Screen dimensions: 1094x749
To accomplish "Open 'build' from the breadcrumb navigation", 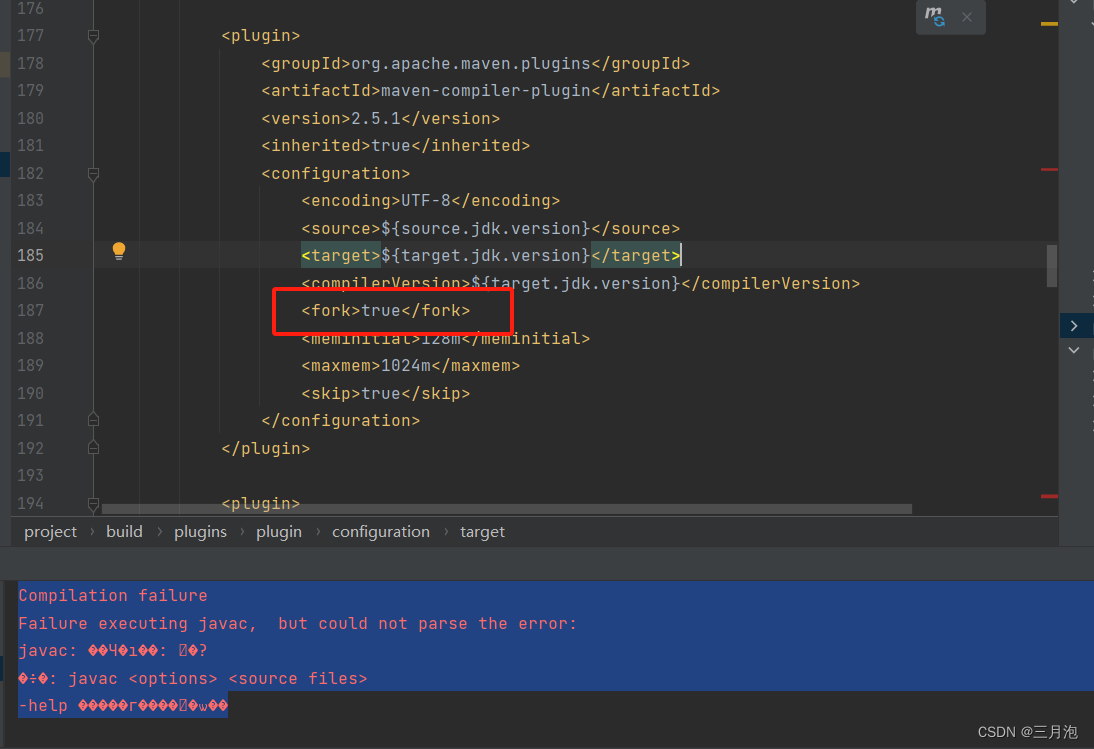I will [x=124, y=531].
